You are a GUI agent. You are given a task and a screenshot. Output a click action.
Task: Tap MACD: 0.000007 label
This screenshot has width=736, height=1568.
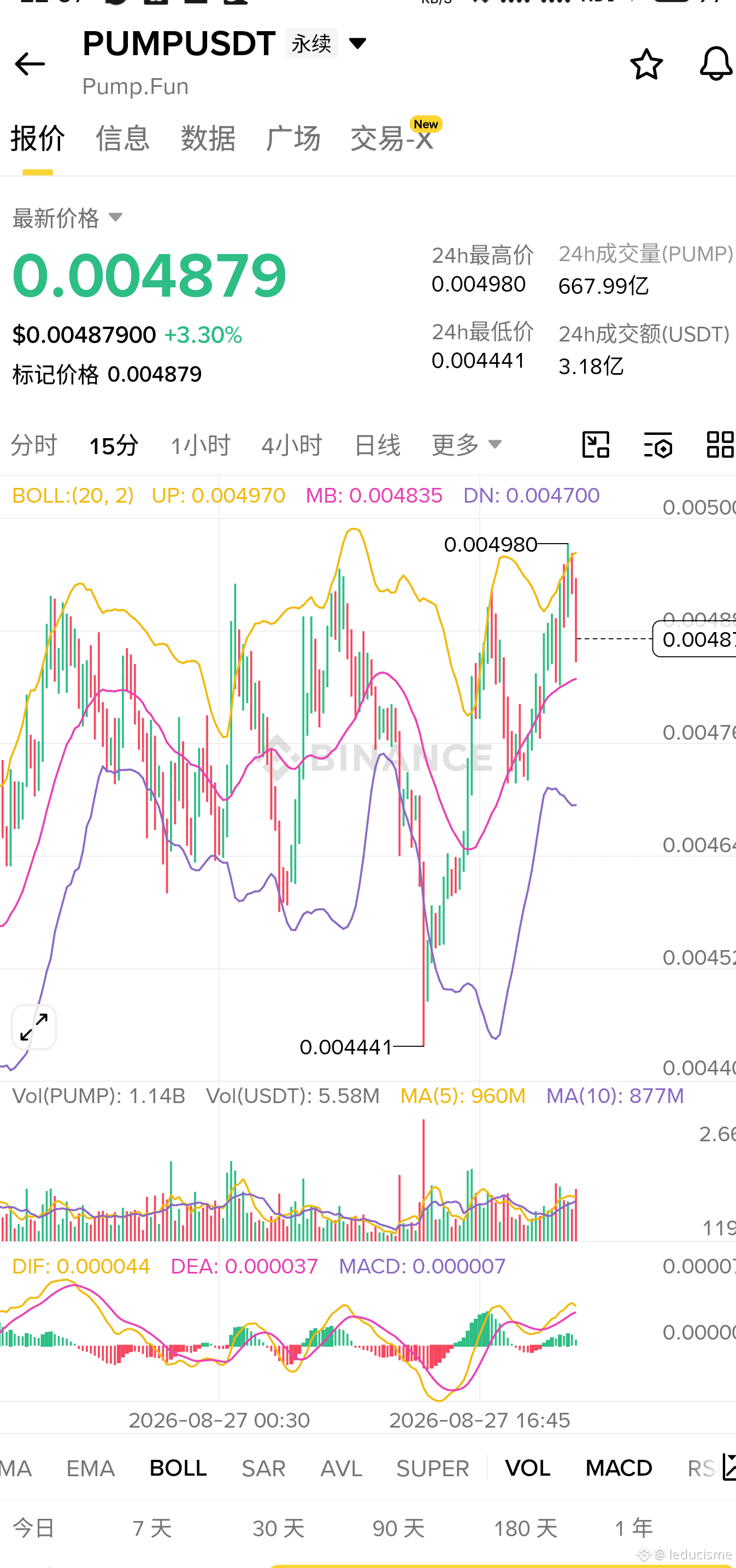pyautogui.click(x=422, y=1266)
